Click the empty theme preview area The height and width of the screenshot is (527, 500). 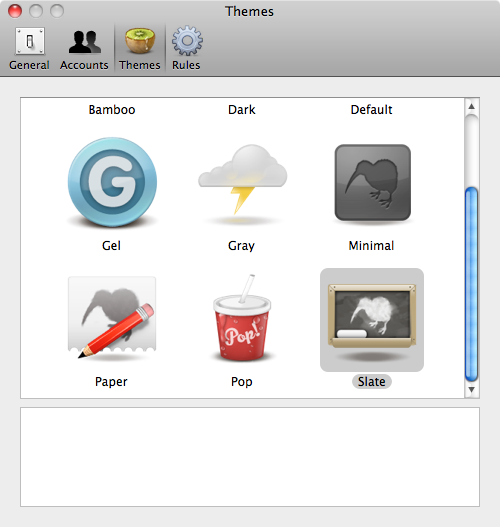pyautogui.click(x=250, y=457)
